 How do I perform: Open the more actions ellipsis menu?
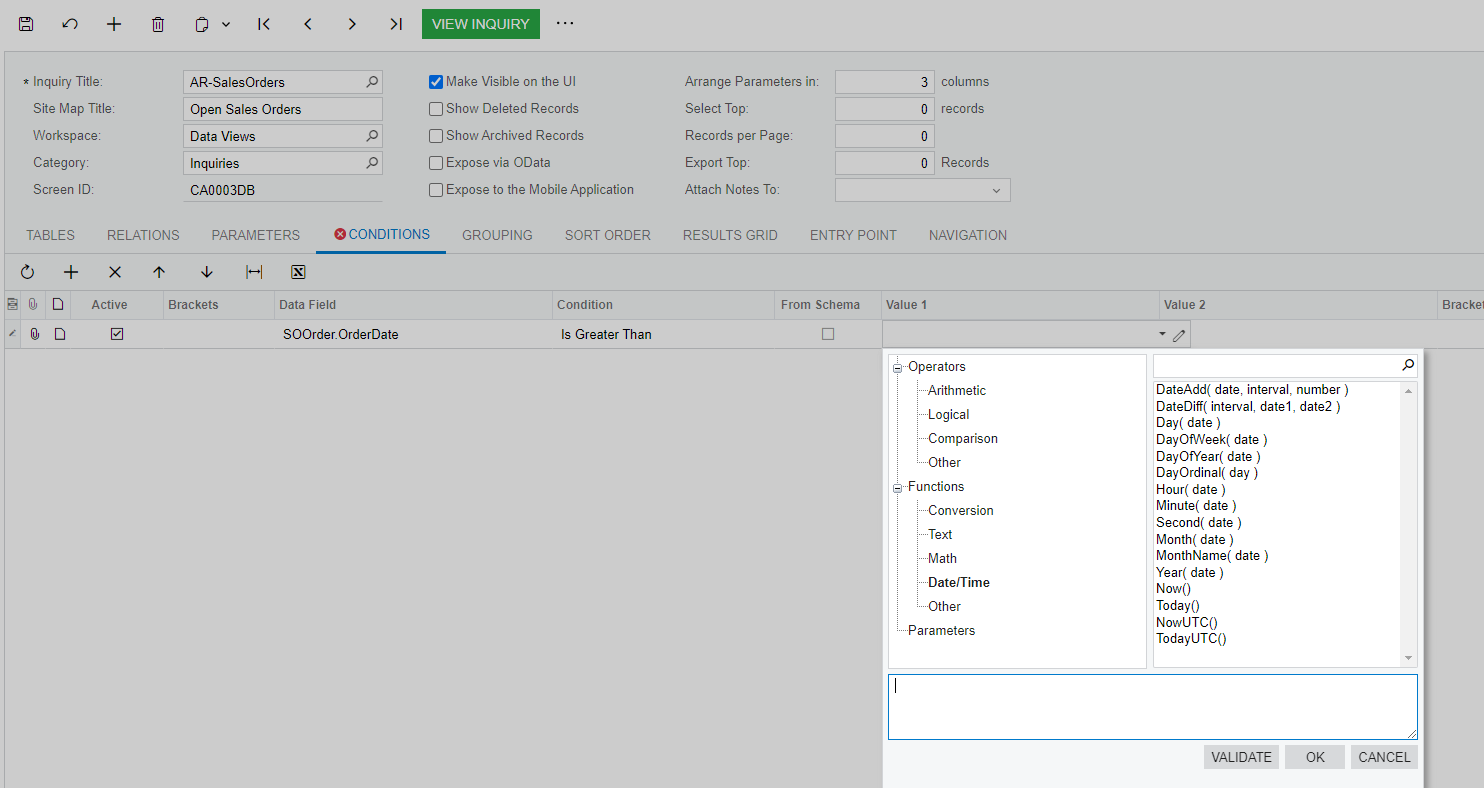(x=565, y=23)
